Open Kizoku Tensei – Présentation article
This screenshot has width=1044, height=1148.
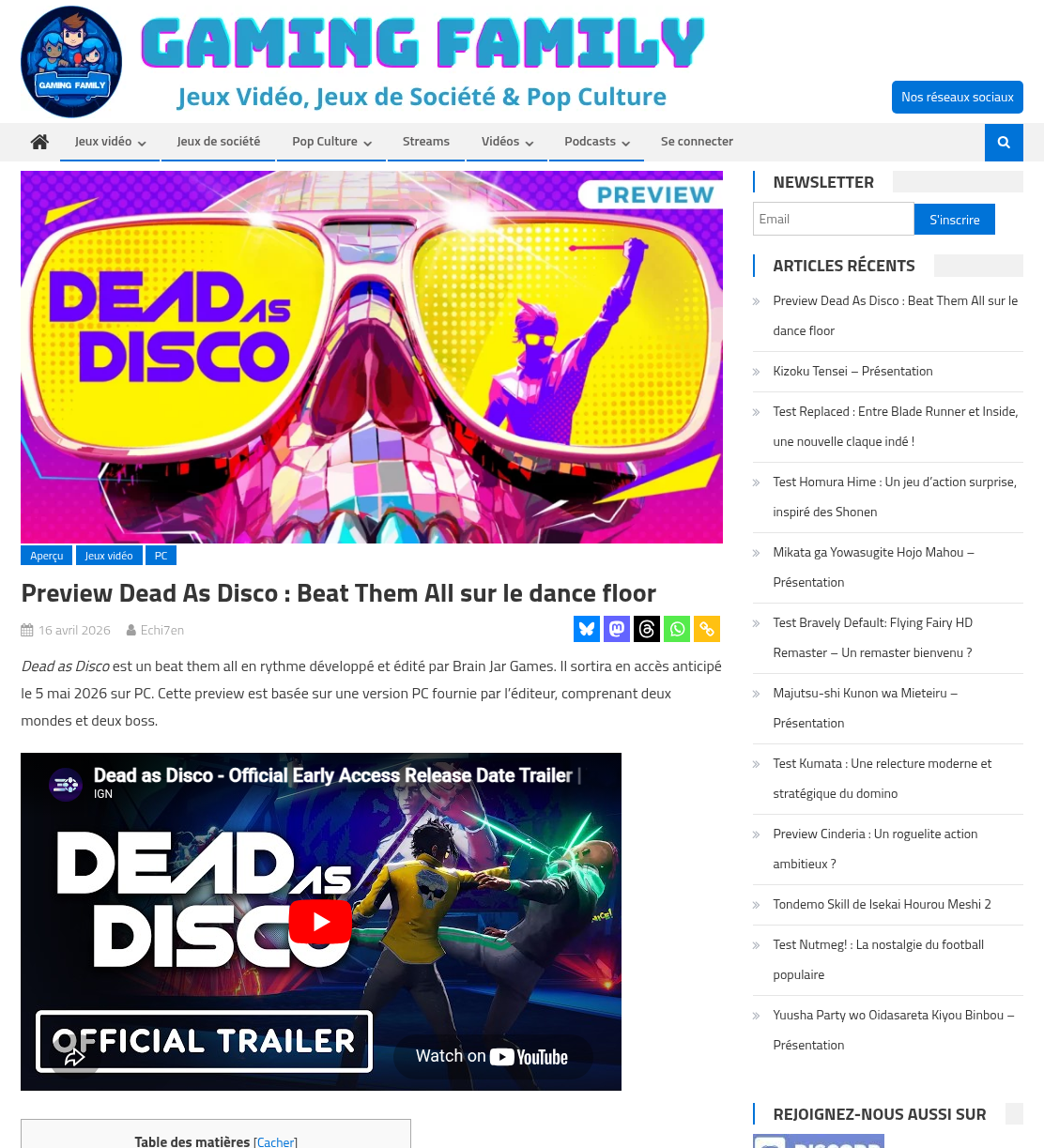[852, 372]
